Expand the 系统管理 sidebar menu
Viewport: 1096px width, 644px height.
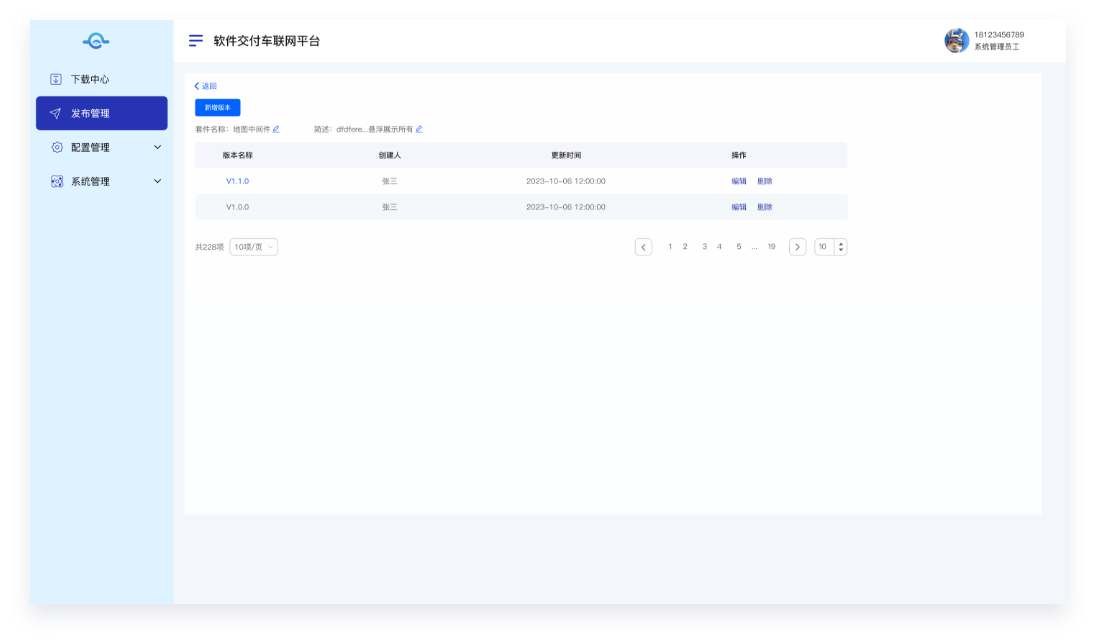coord(157,181)
